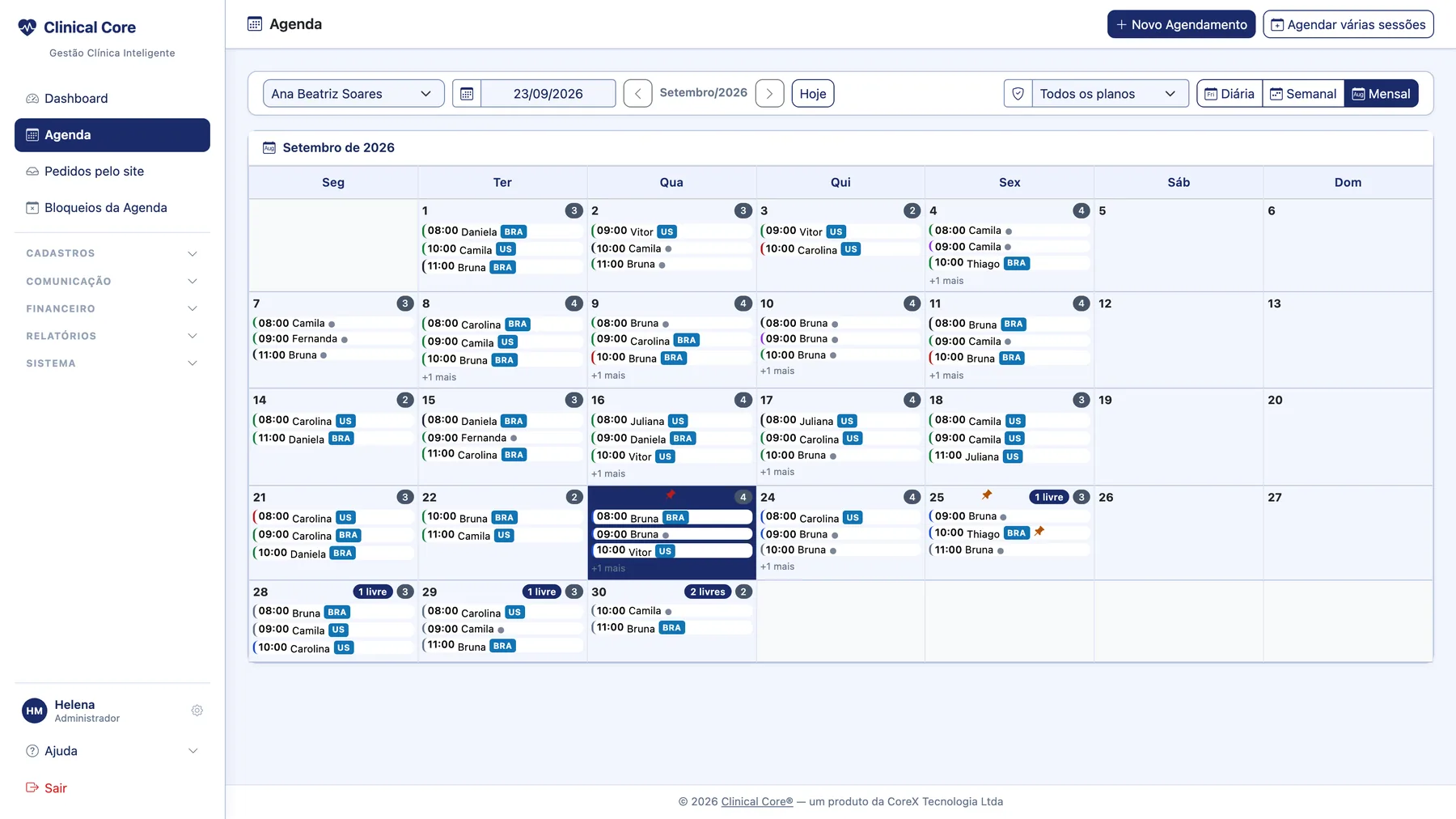This screenshot has width=1456, height=819.
Task: Click the 23/09/2026 date field
Action: point(548,94)
